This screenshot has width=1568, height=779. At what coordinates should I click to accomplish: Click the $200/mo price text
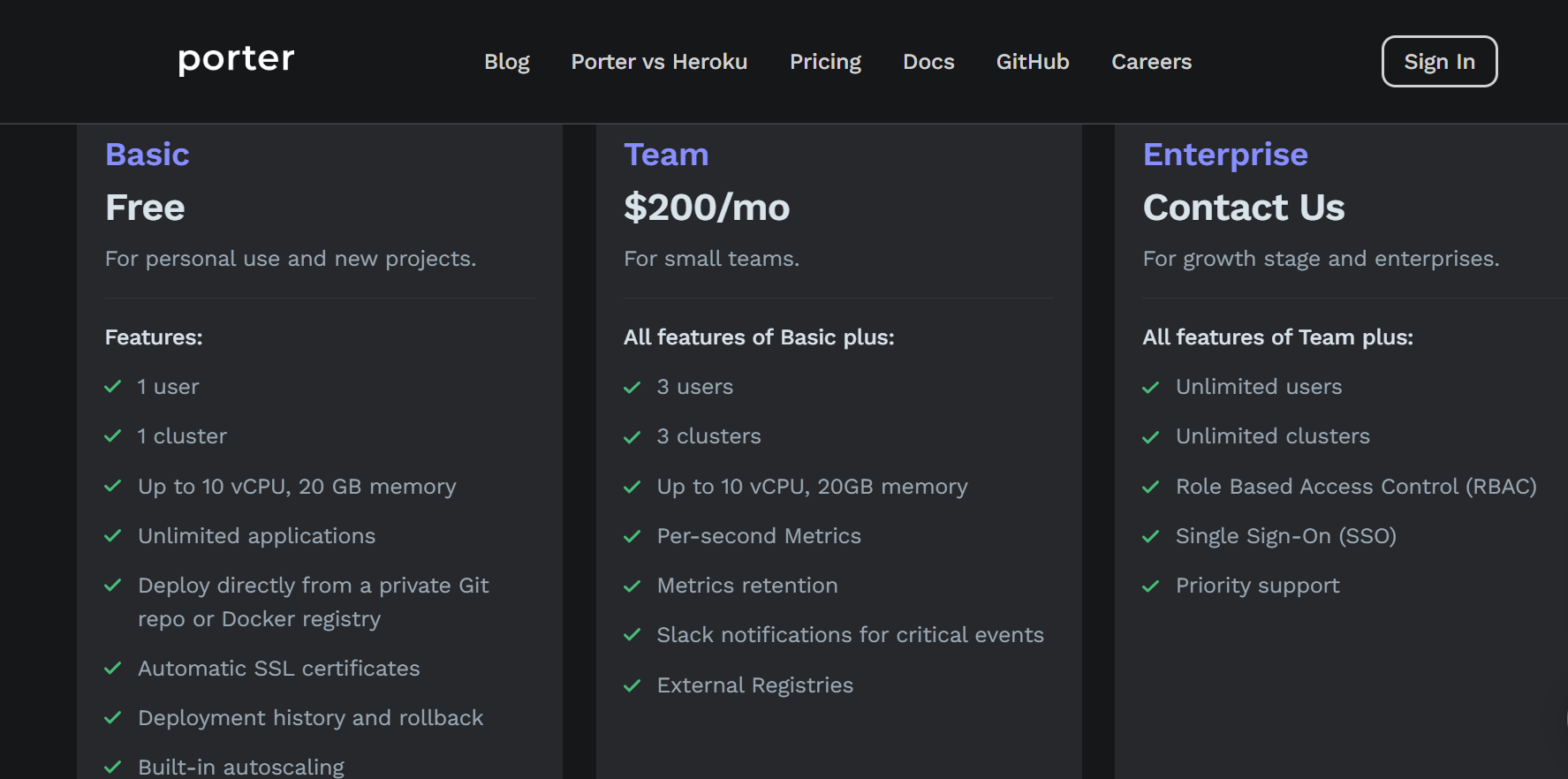[x=707, y=208]
